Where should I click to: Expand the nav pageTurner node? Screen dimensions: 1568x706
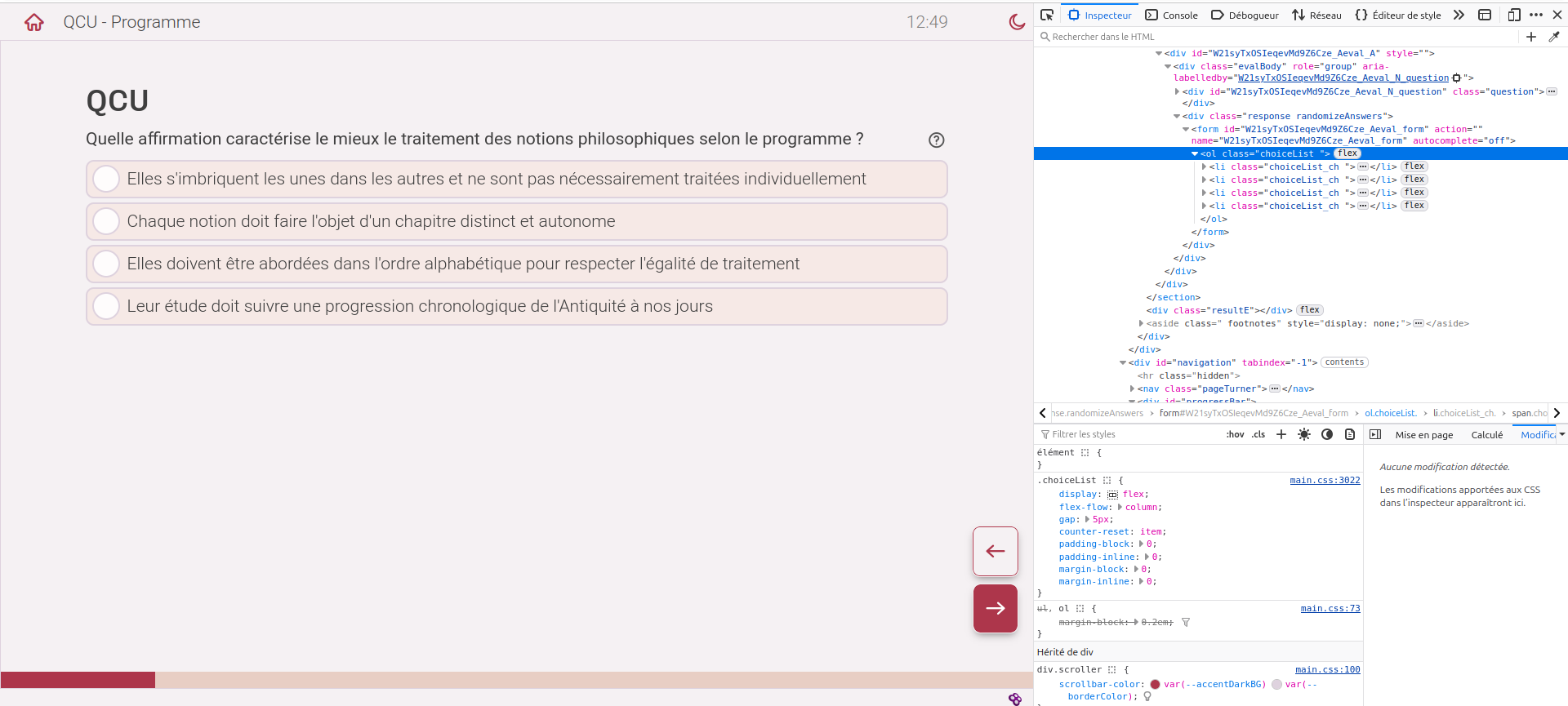[1132, 389]
